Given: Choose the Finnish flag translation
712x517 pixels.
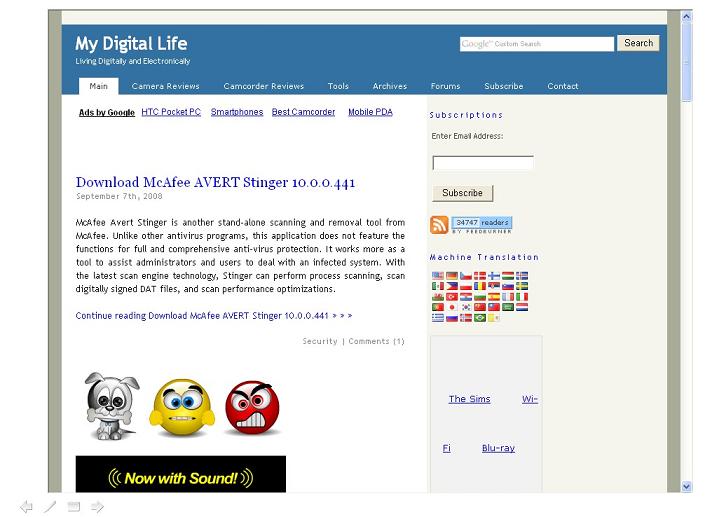Looking at the screenshot, I should [x=494, y=276].
